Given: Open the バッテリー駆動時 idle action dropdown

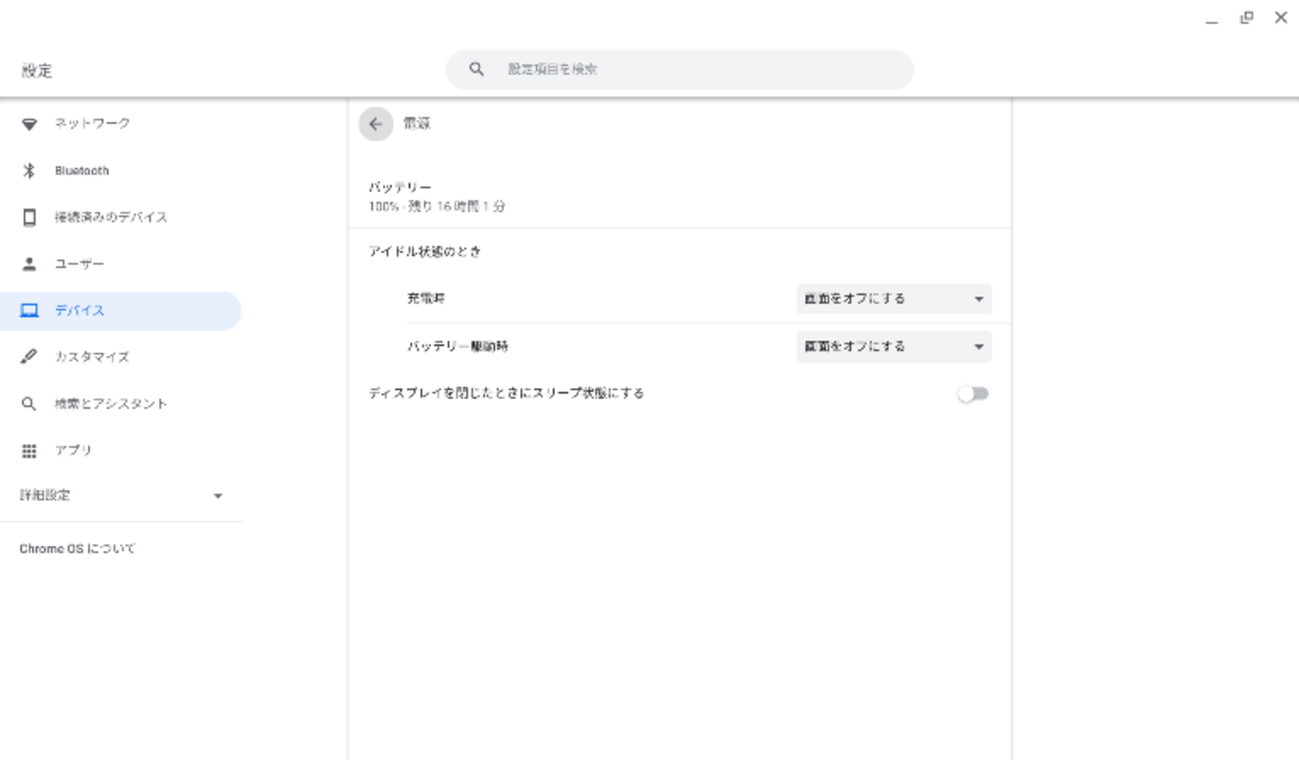Looking at the screenshot, I should 893,347.
